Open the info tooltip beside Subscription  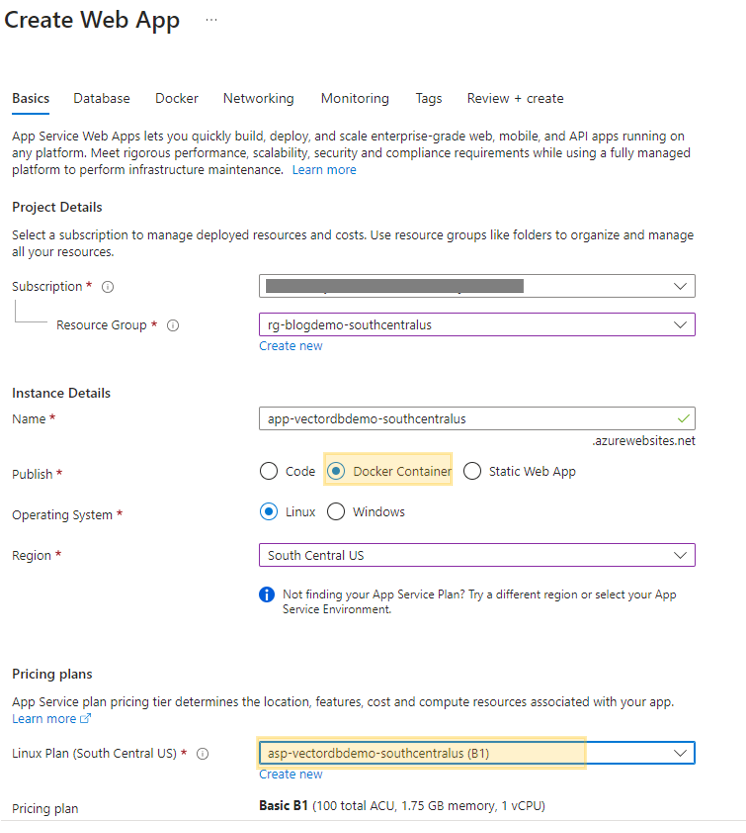[x=107, y=286]
